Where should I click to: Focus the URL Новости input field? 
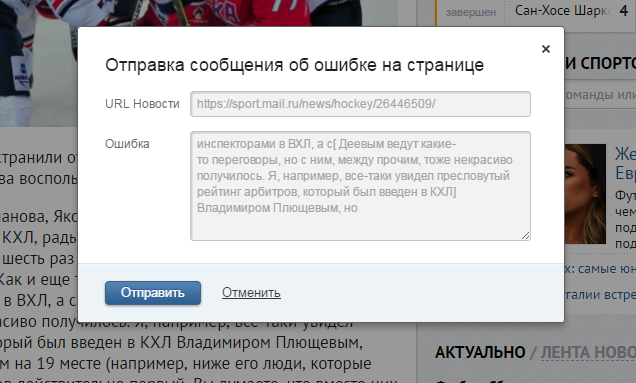360,104
